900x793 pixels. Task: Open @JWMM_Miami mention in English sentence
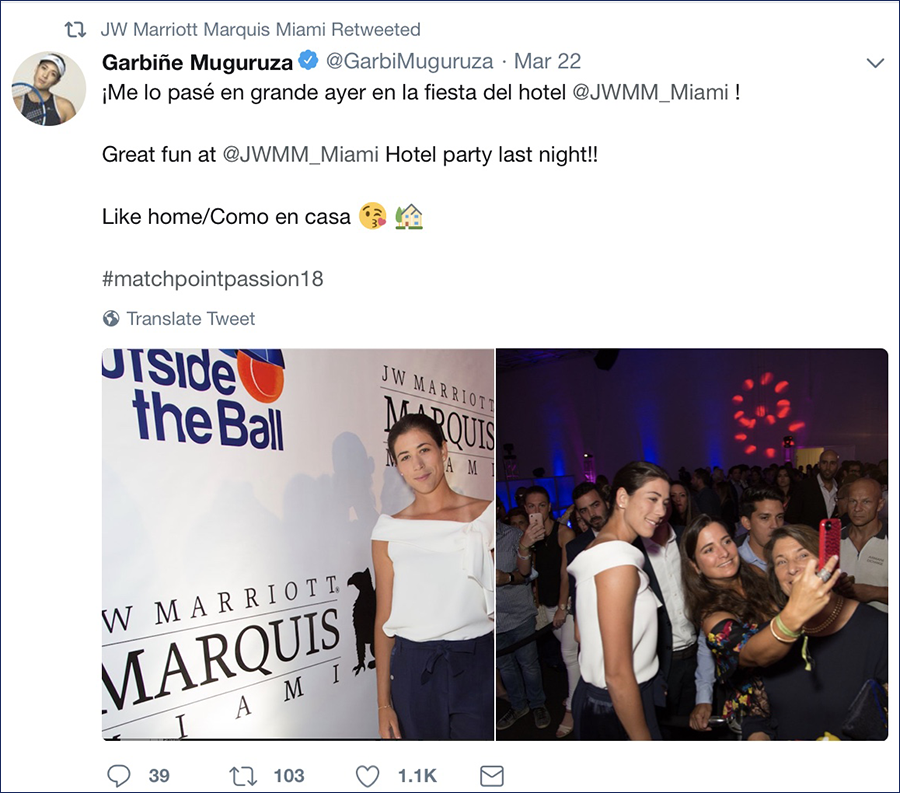[x=300, y=154]
